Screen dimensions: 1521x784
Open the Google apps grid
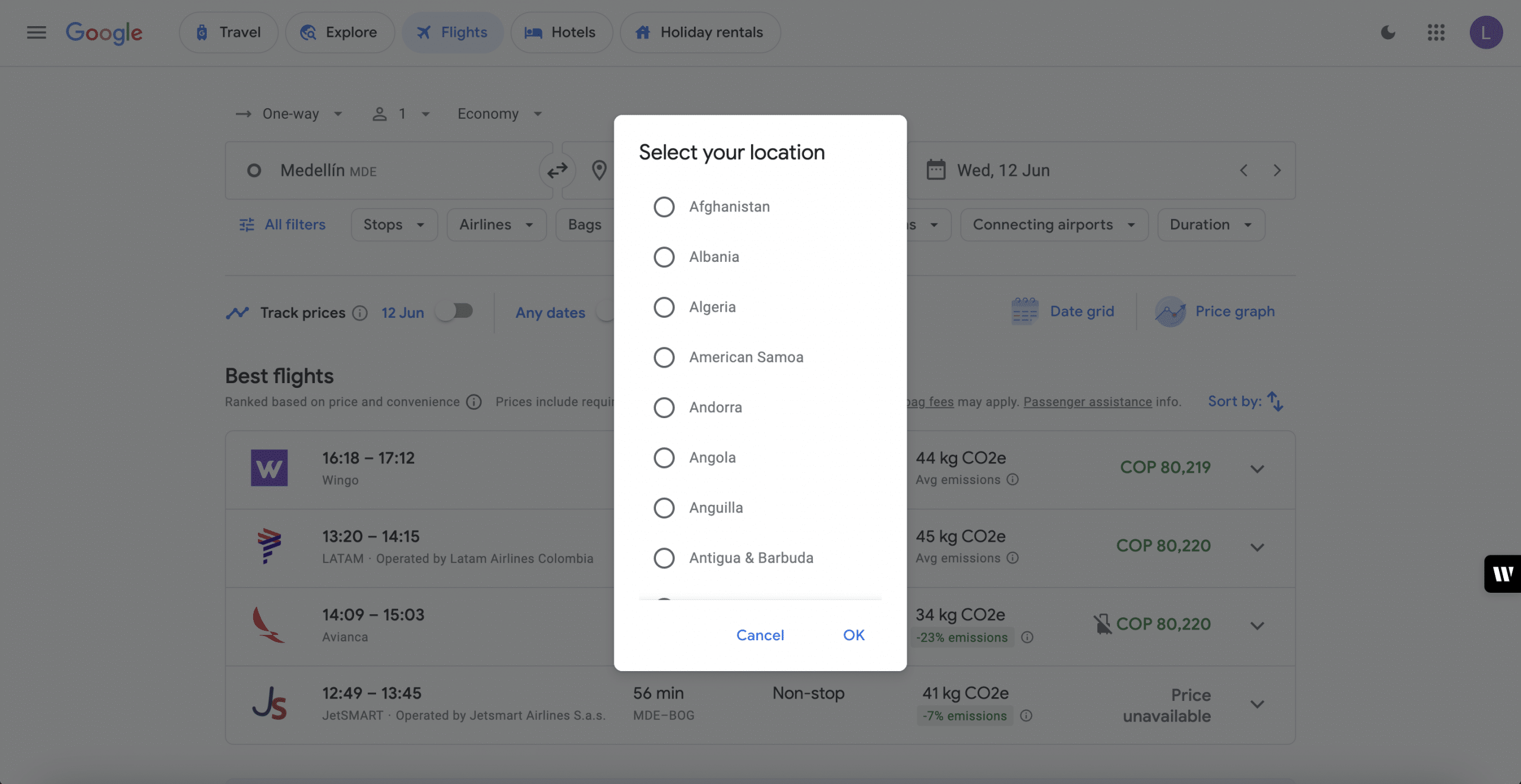[1436, 32]
